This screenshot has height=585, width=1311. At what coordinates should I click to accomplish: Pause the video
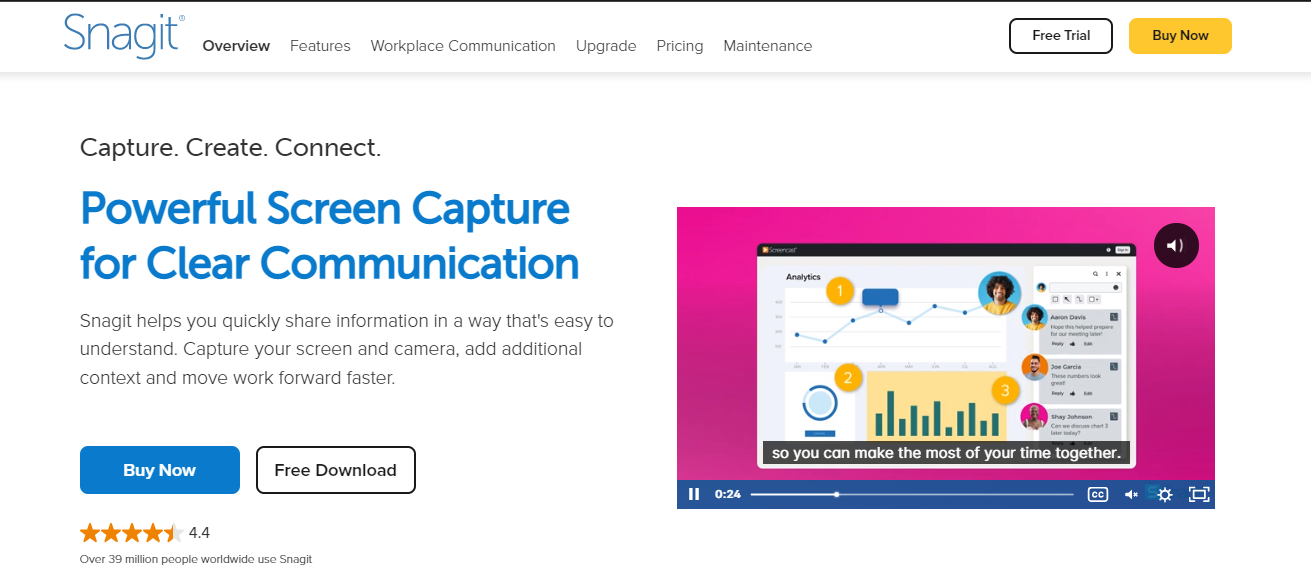[x=694, y=494]
